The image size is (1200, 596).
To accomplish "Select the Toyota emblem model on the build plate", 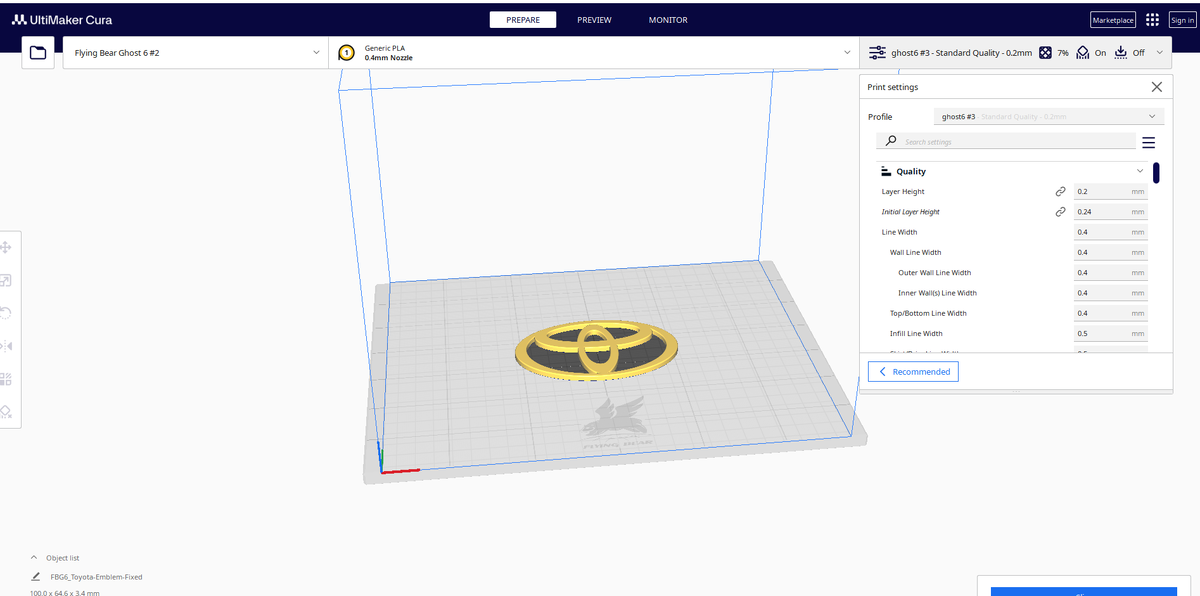I will [x=597, y=352].
